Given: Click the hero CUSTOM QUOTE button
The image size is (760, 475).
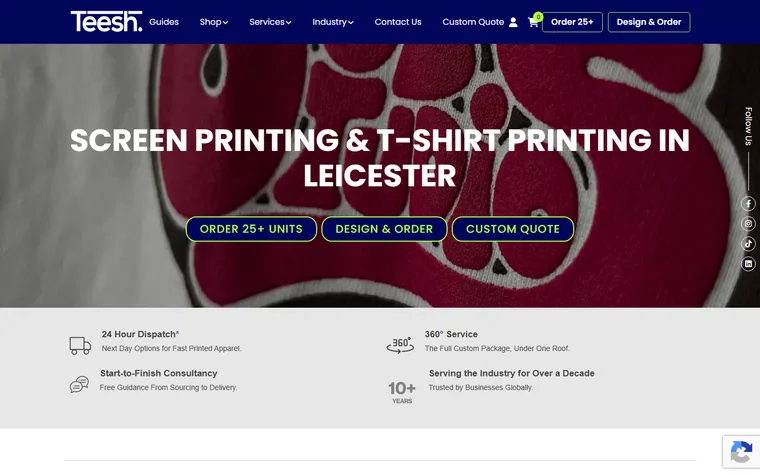Looking at the screenshot, I should 513,229.
